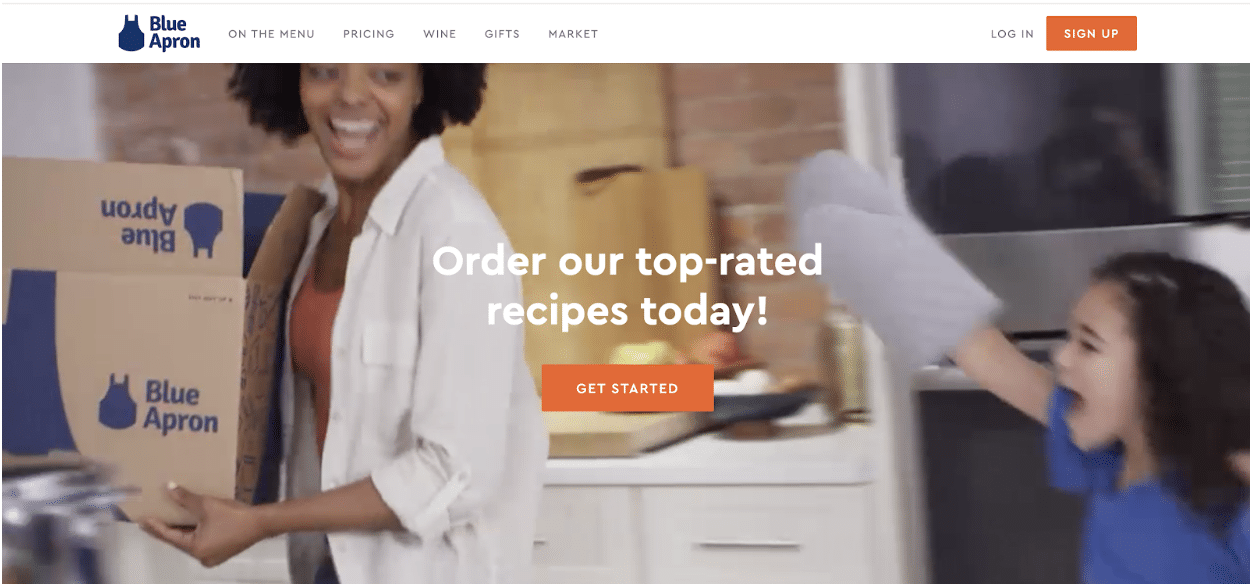Open the Gifts navigation item
The width and height of the screenshot is (1250, 584).
502,34
